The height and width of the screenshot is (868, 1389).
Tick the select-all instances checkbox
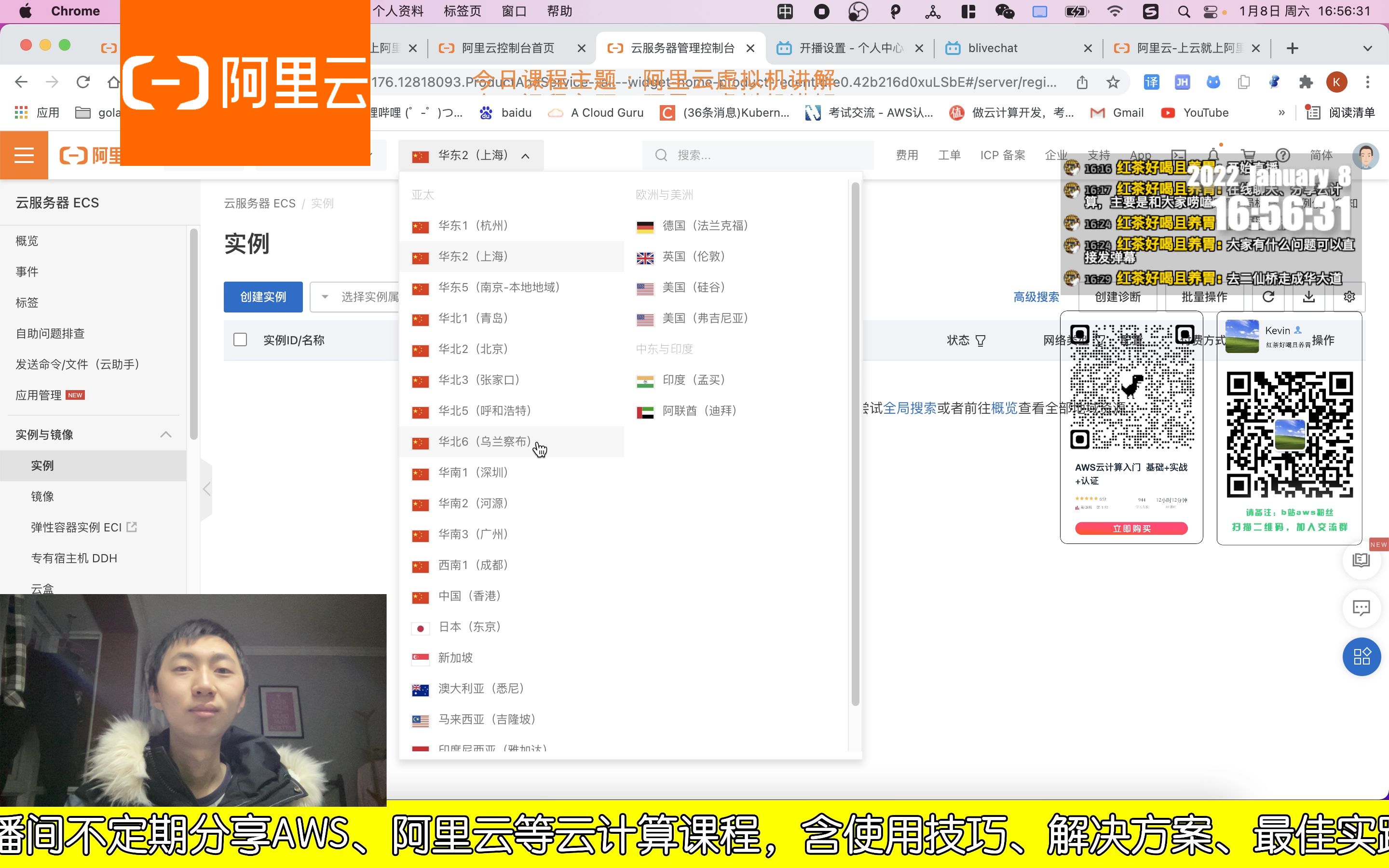point(240,340)
